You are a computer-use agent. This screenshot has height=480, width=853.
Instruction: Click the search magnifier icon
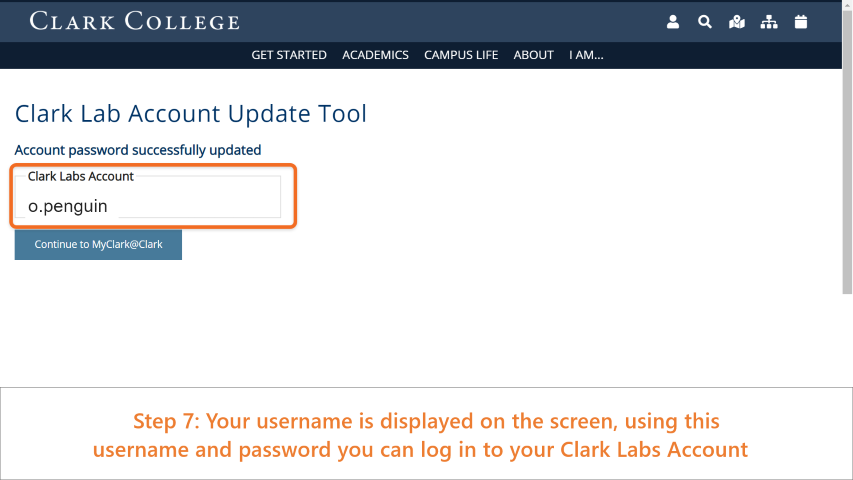tap(705, 22)
